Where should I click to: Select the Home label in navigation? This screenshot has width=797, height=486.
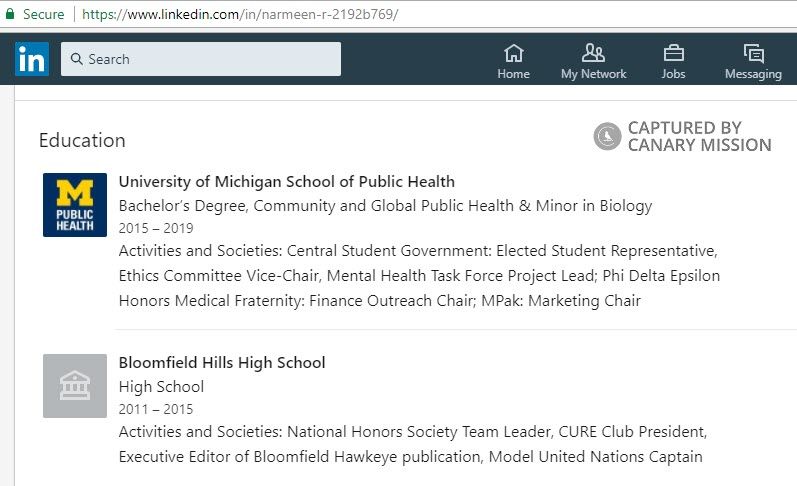[x=513, y=74]
